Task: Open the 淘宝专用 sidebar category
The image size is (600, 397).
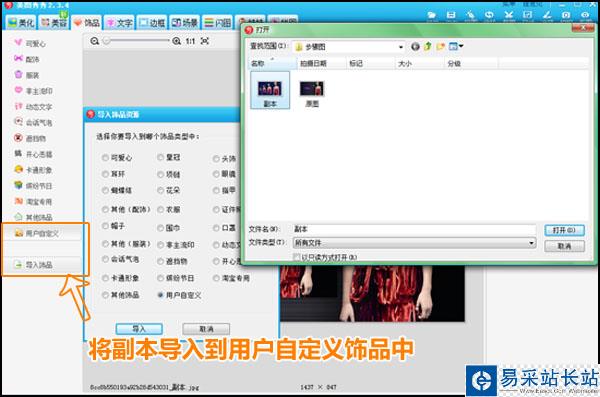Action: (33, 201)
